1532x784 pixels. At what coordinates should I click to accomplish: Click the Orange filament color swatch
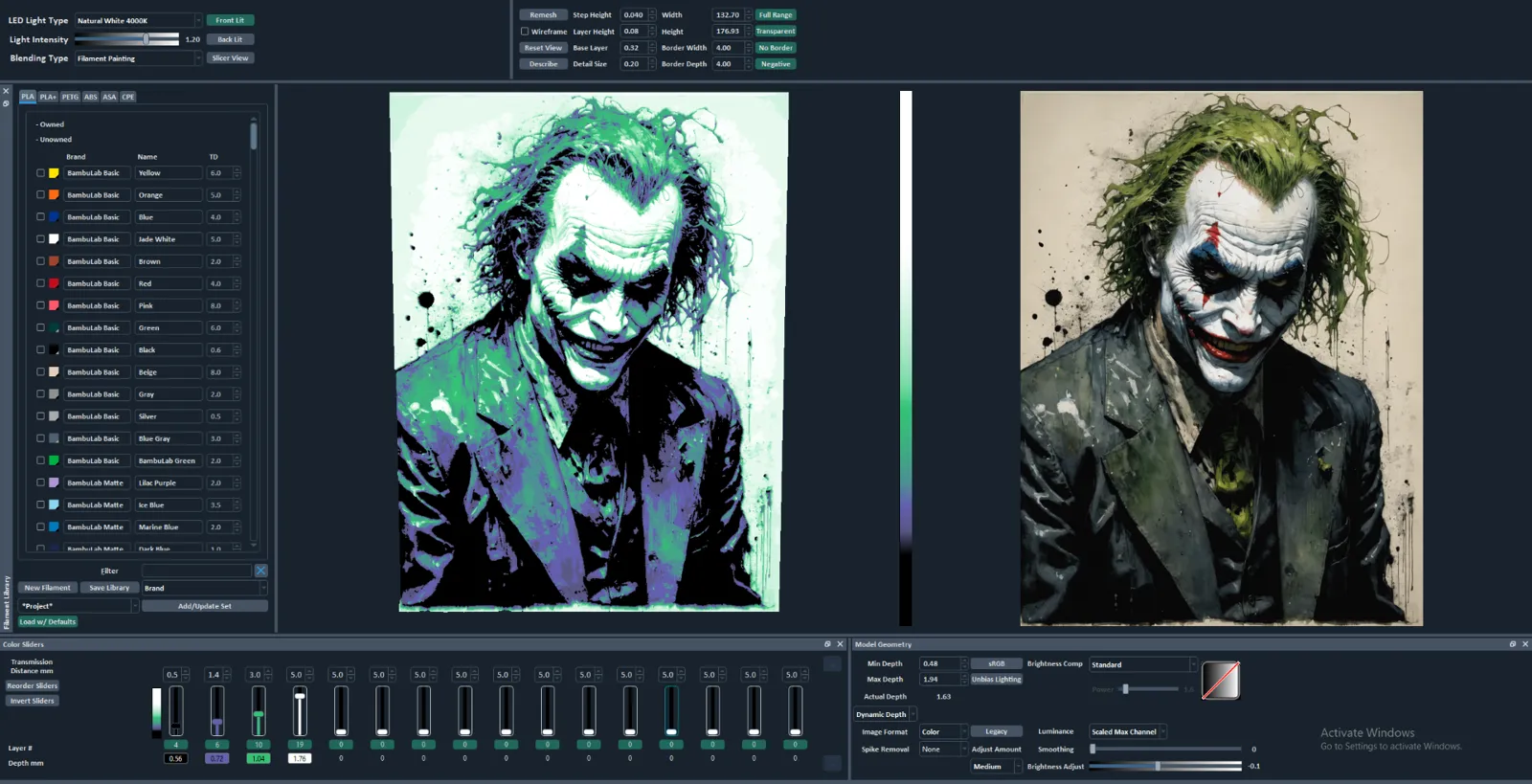[x=54, y=195]
